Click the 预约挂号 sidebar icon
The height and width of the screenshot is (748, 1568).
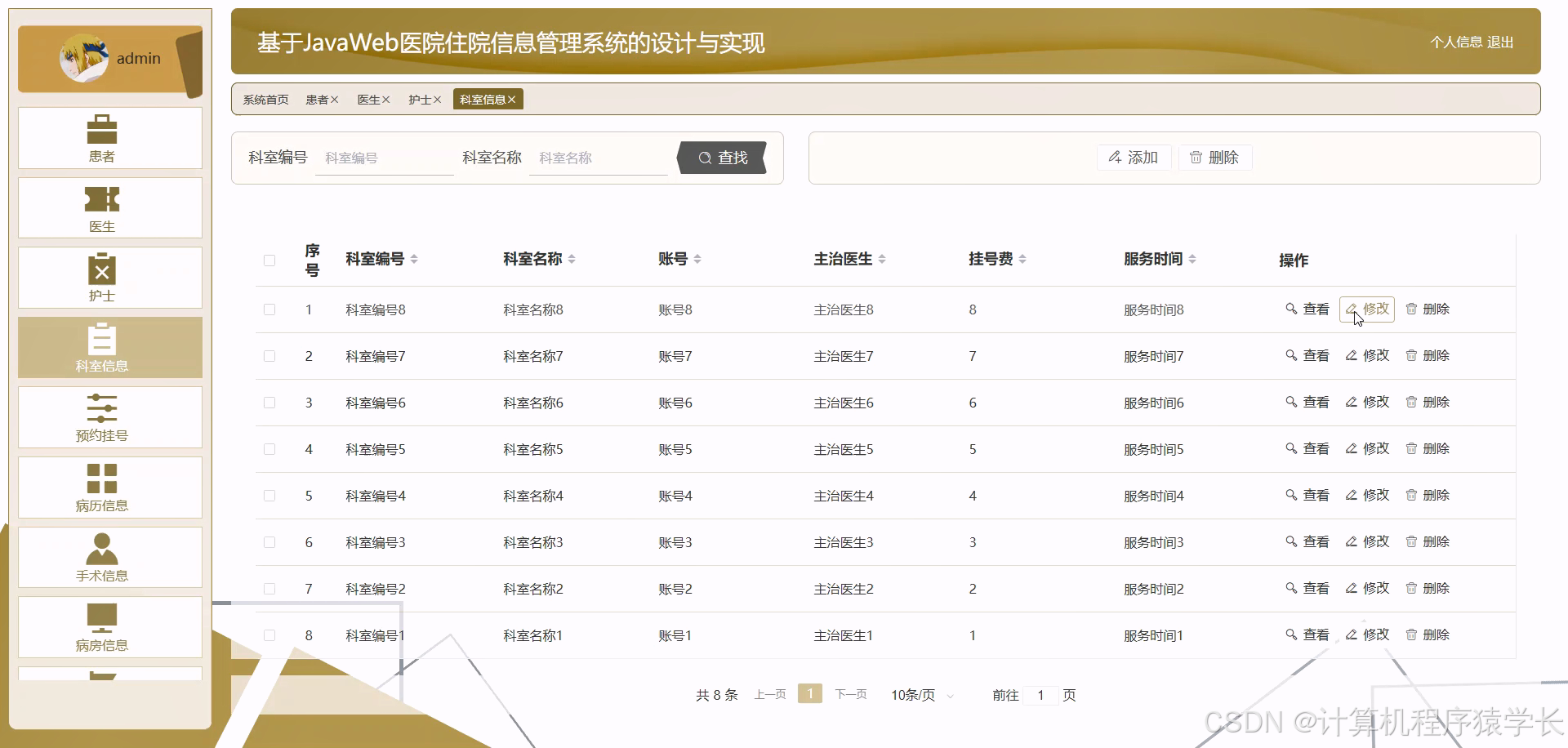pos(109,417)
